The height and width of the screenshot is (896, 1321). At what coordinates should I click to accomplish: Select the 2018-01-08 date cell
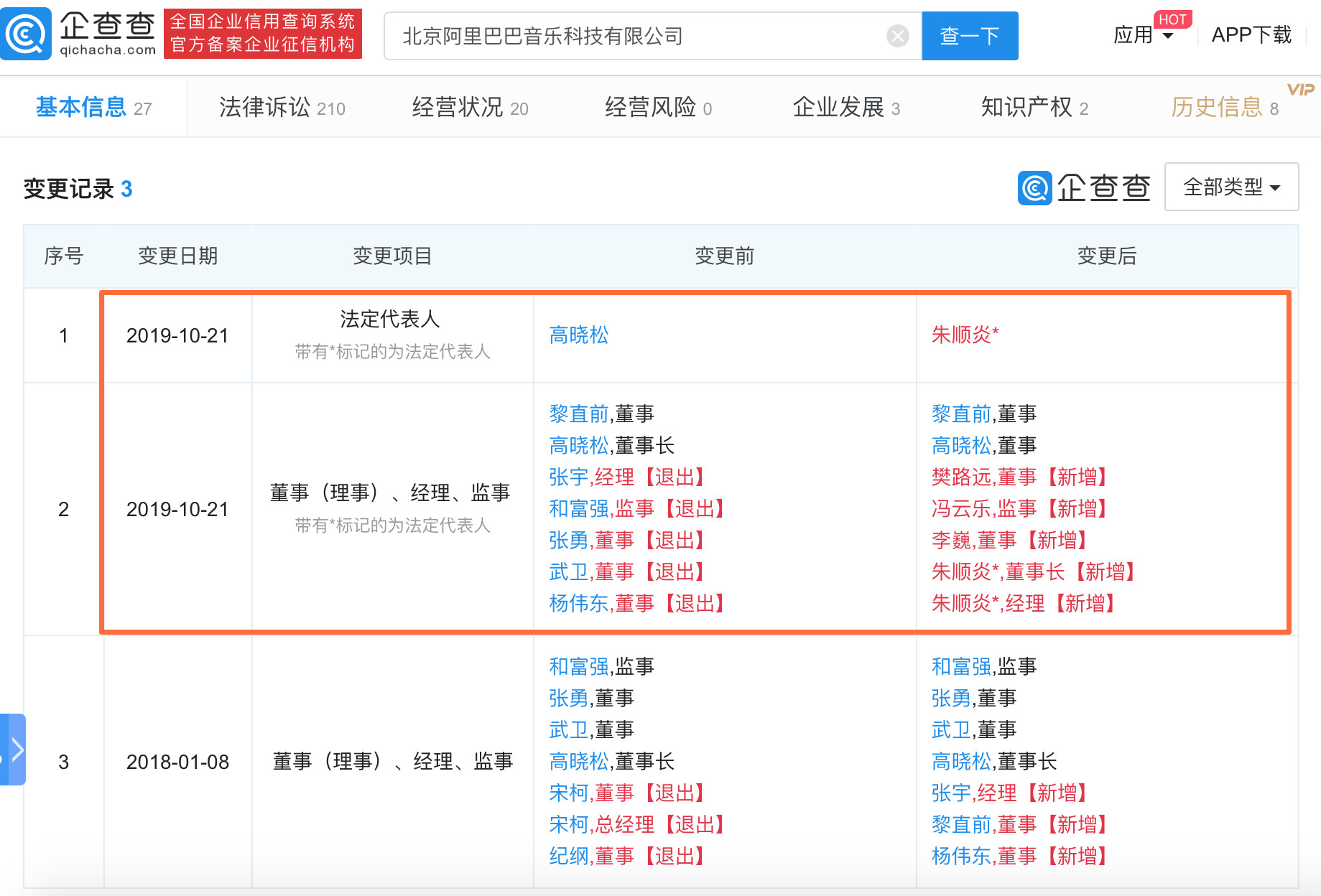(177, 762)
